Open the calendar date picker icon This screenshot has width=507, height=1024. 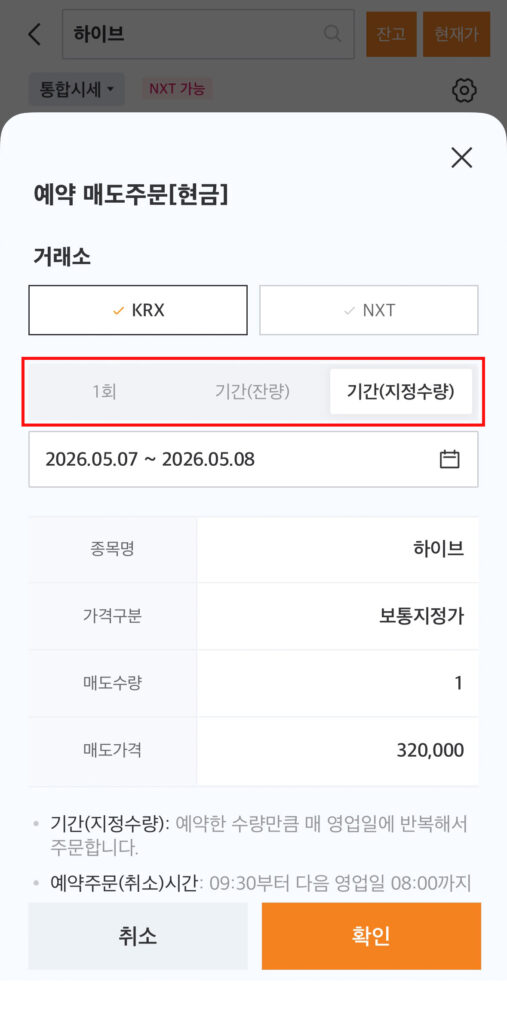(450, 459)
